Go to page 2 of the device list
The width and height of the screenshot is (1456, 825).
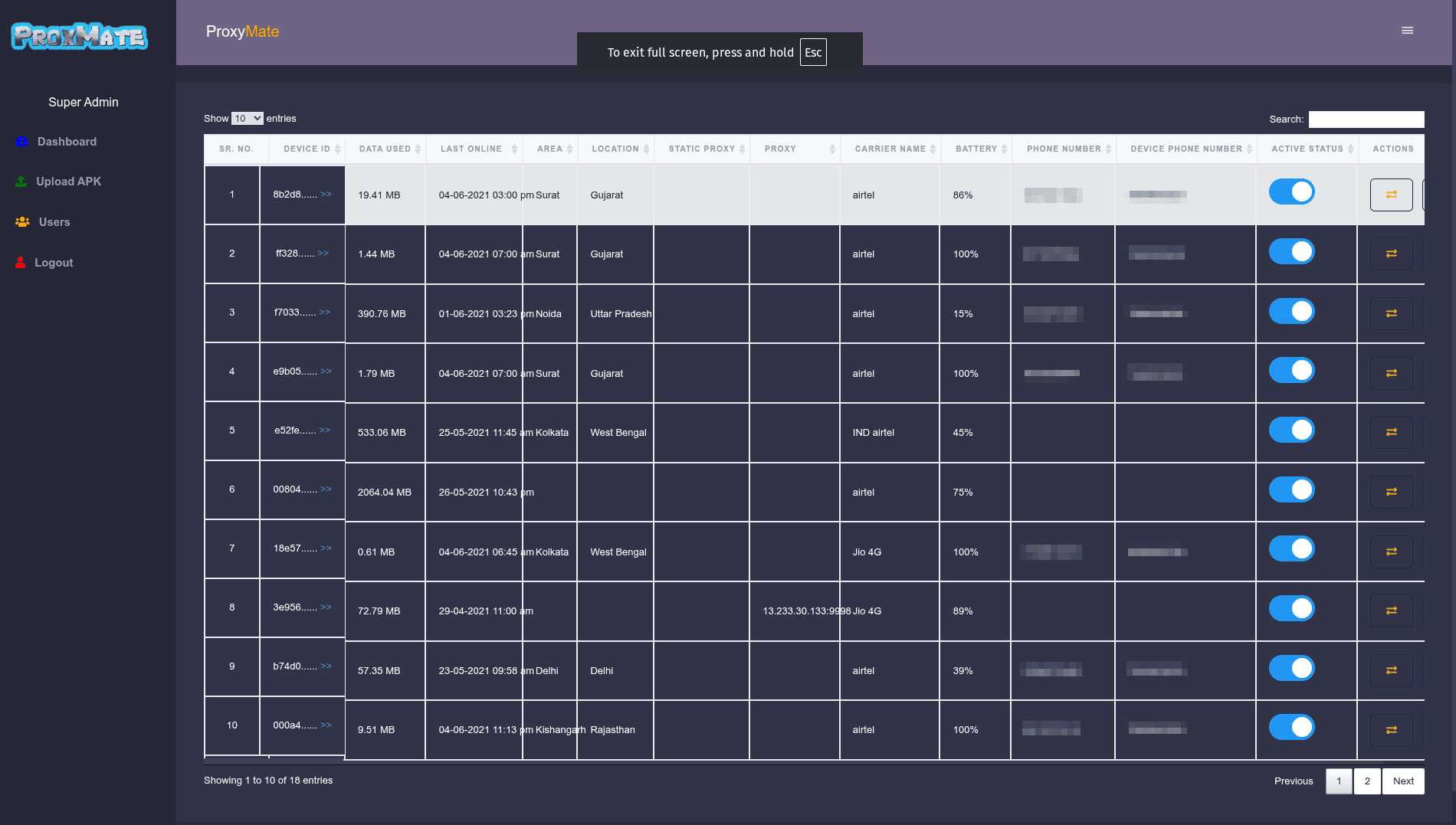1367,781
